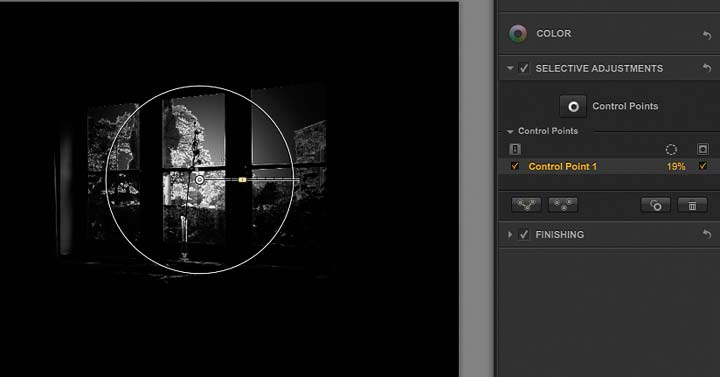Click the Finishing header label
This screenshot has height=377, width=720.
click(x=559, y=235)
